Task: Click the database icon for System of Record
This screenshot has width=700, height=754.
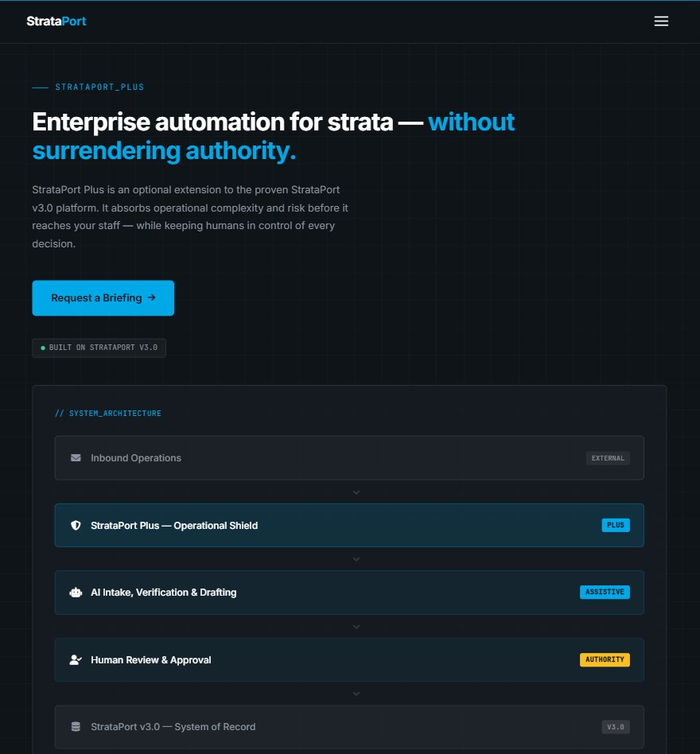Action: (x=75, y=727)
